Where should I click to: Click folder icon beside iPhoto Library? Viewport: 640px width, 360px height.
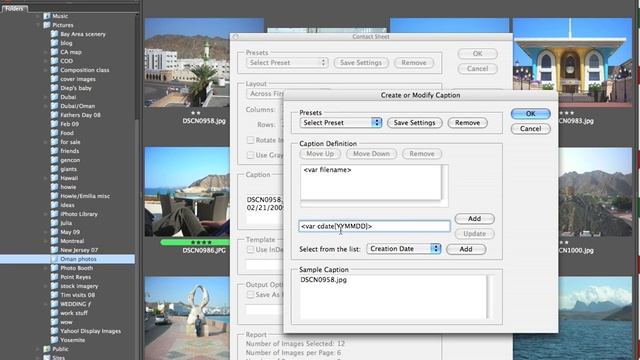[x=54, y=214]
